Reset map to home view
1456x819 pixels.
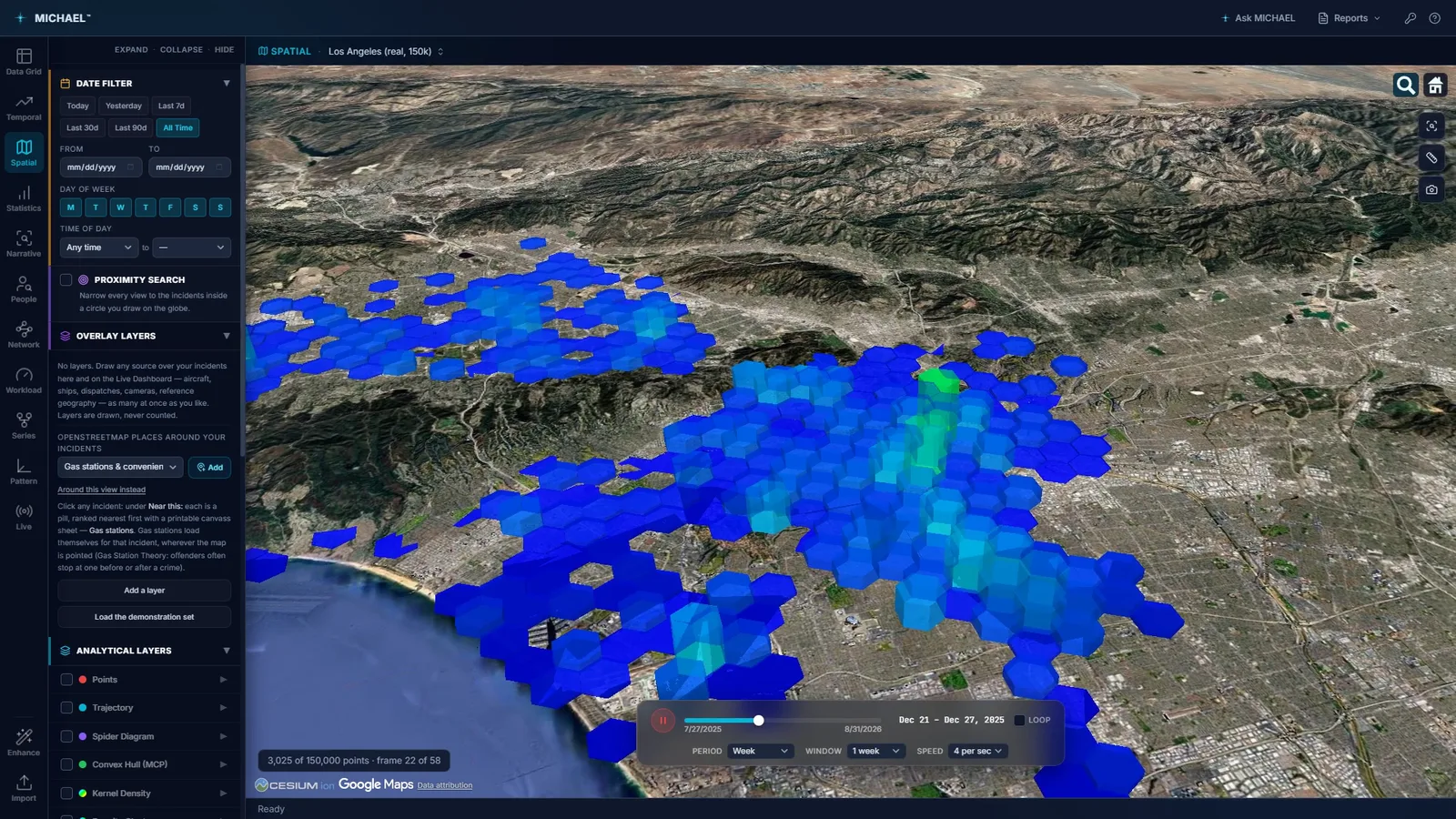click(1435, 86)
